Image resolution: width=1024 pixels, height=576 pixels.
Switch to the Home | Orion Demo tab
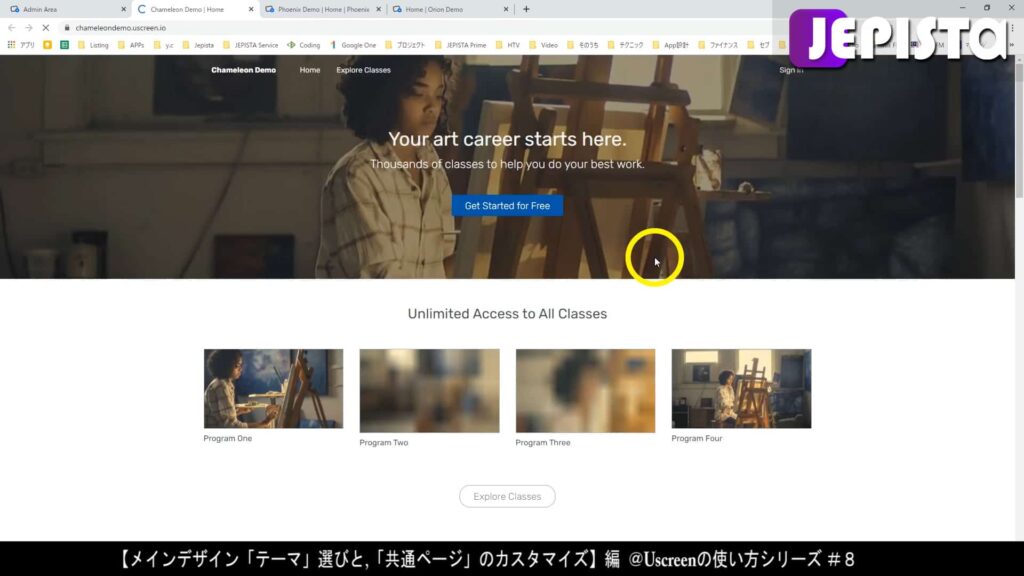pos(451,9)
